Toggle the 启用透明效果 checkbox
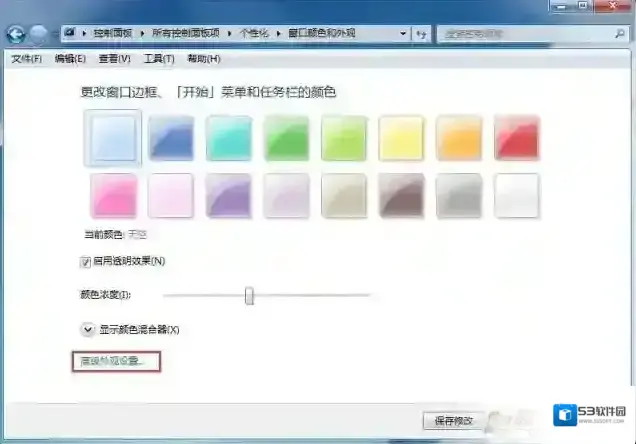The width and height of the screenshot is (636, 444). coord(85,262)
